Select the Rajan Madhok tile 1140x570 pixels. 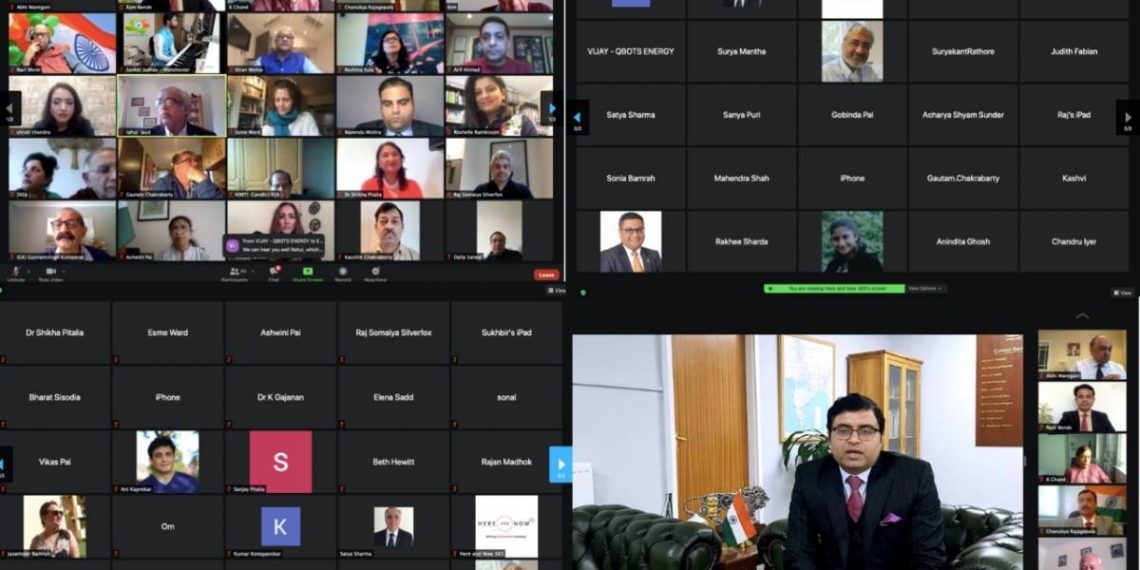click(506, 462)
